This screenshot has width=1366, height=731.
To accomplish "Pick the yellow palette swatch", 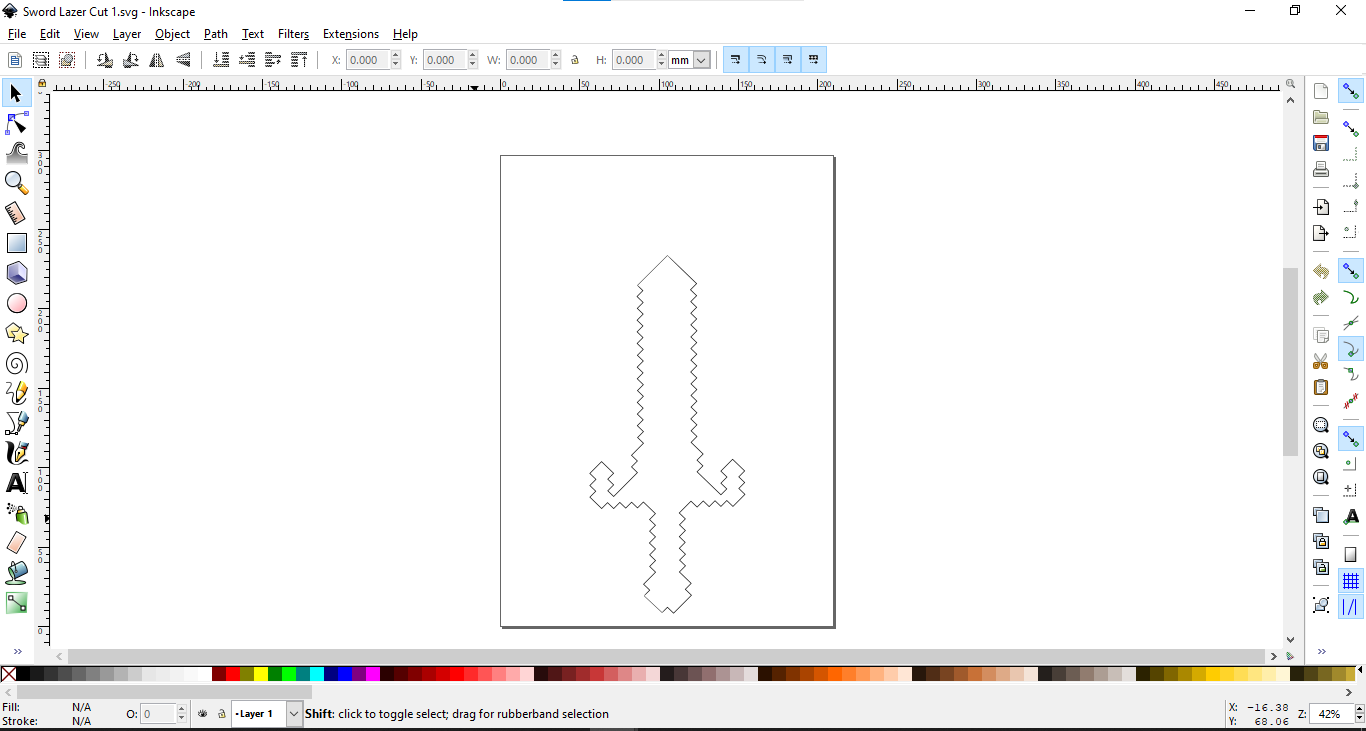I will [x=261, y=674].
